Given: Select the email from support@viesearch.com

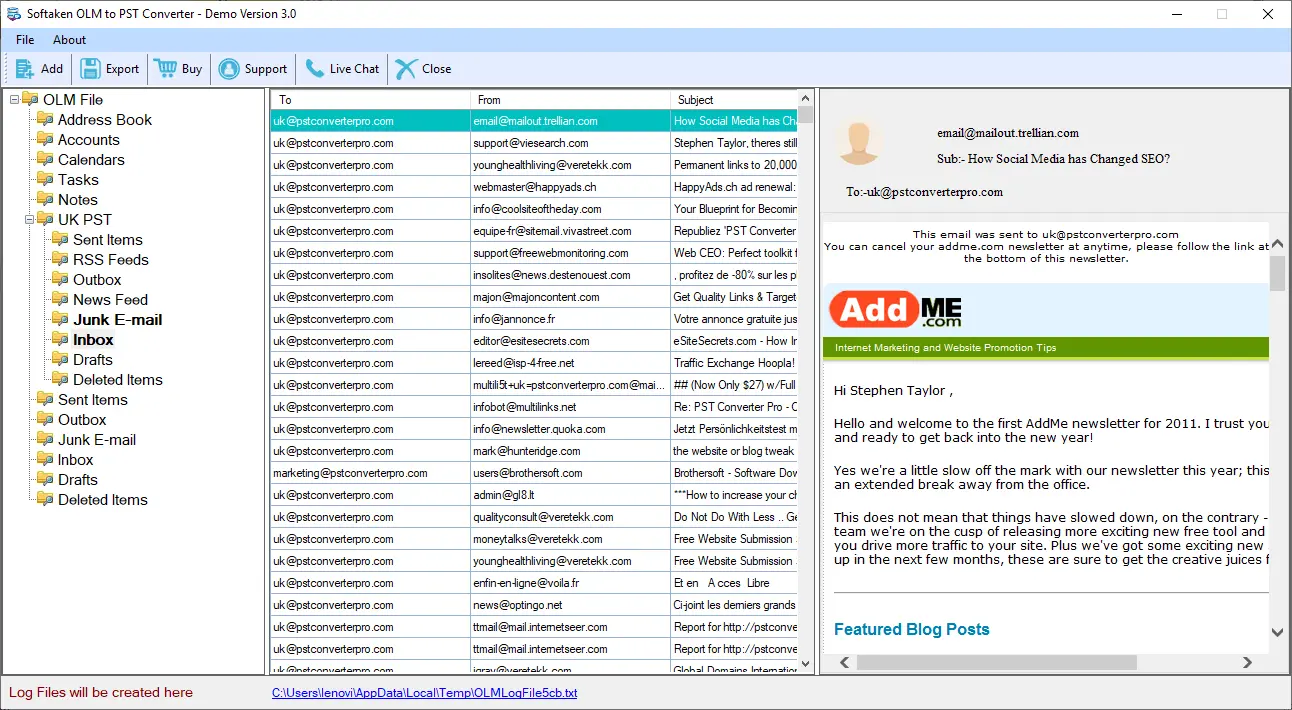Looking at the screenshot, I should point(534,143).
